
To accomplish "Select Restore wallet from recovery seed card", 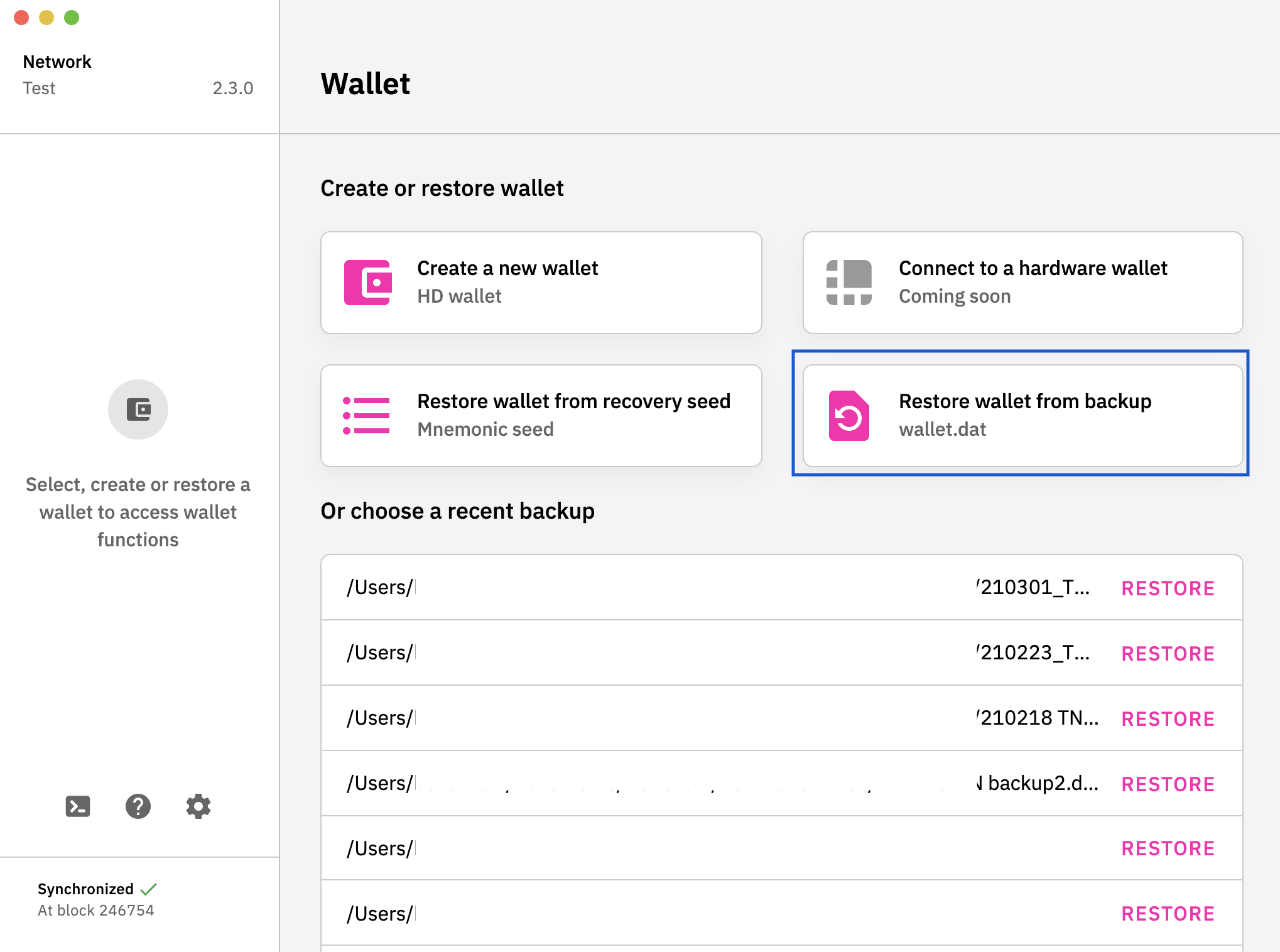I will [541, 416].
